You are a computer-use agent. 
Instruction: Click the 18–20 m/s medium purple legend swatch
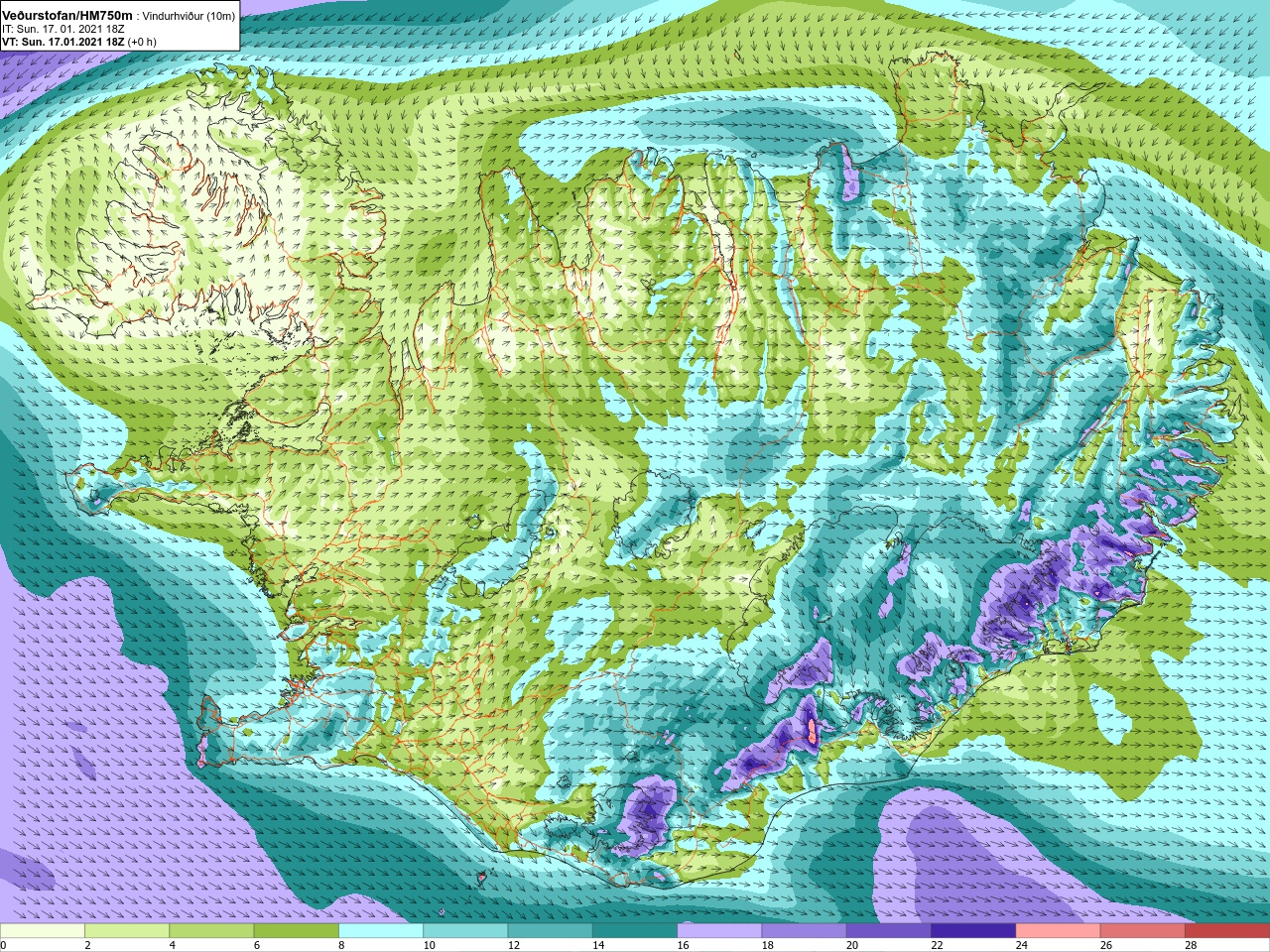(804, 931)
